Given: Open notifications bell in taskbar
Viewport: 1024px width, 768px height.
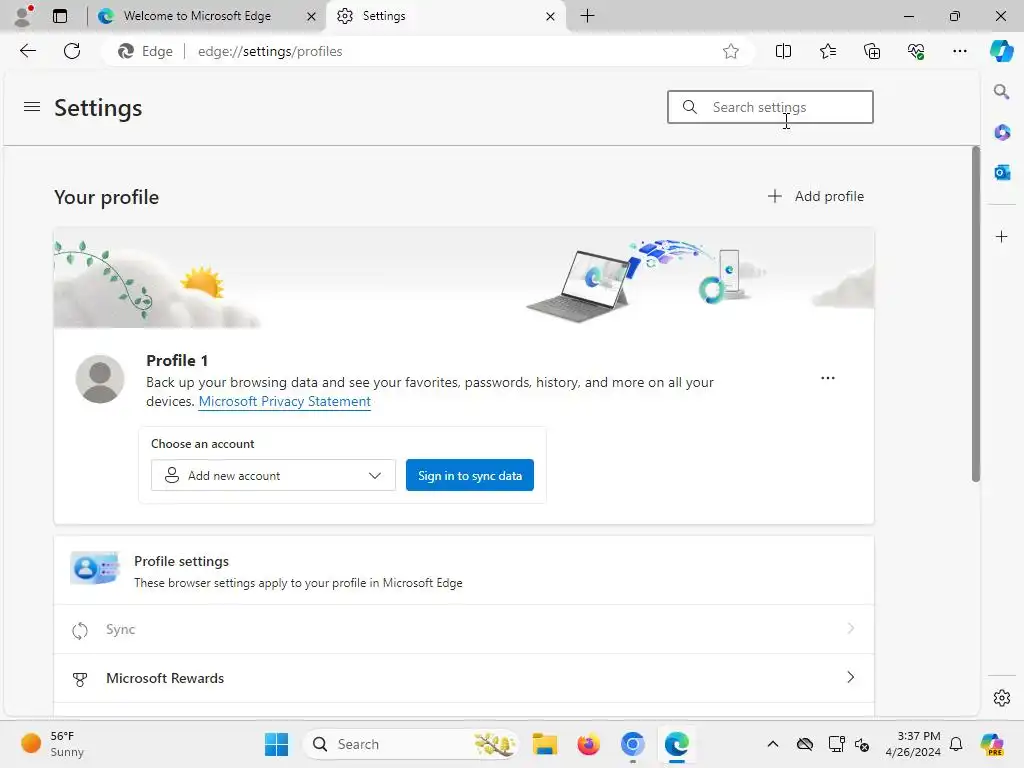Looking at the screenshot, I should [956, 744].
